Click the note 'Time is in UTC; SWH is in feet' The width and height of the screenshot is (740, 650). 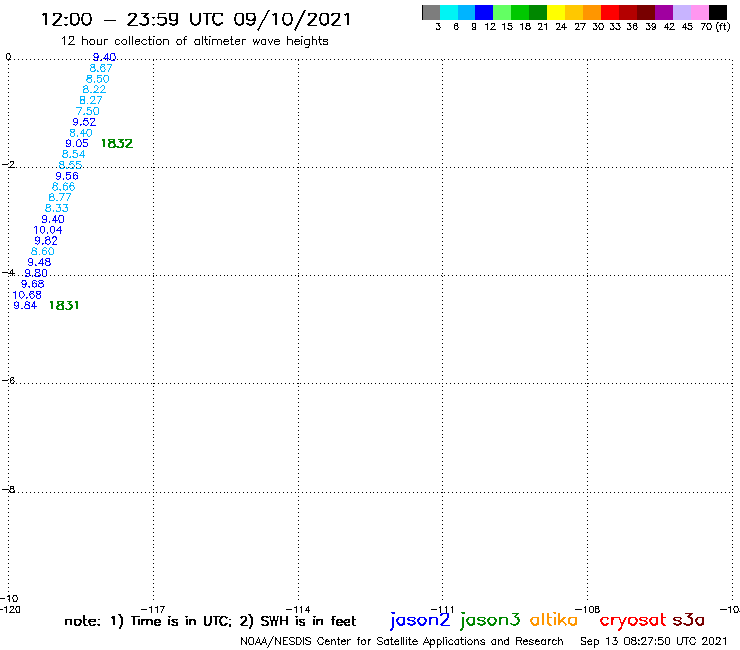[210, 621]
